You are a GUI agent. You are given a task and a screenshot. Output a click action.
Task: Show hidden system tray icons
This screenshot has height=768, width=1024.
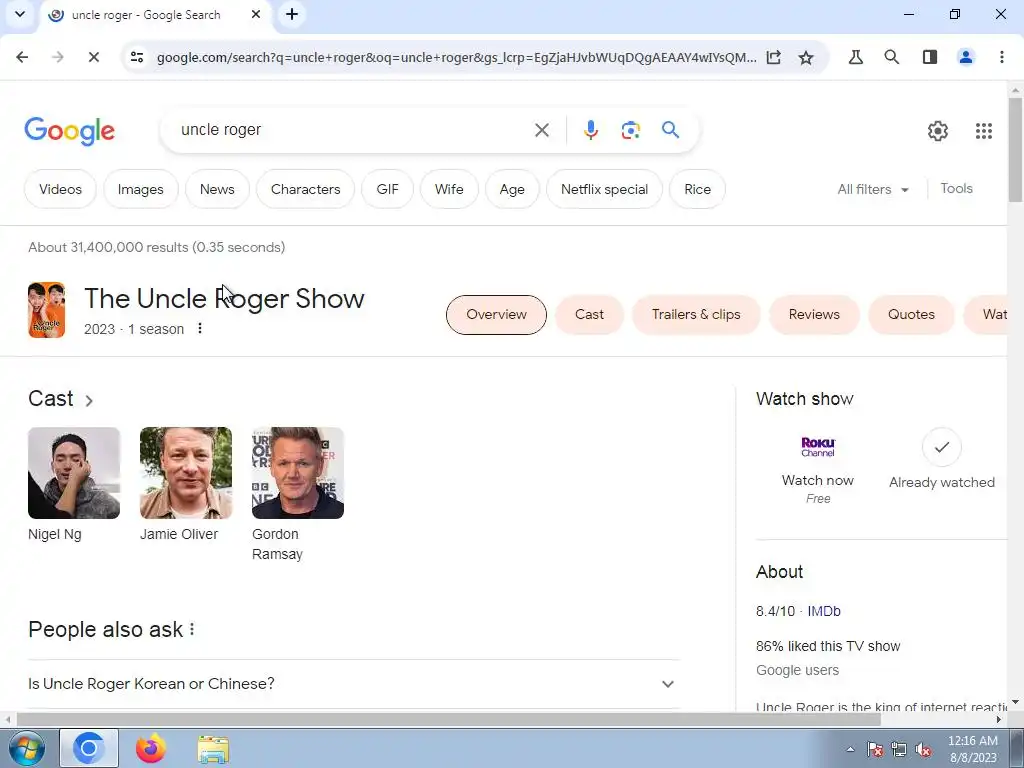click(850, 749)
